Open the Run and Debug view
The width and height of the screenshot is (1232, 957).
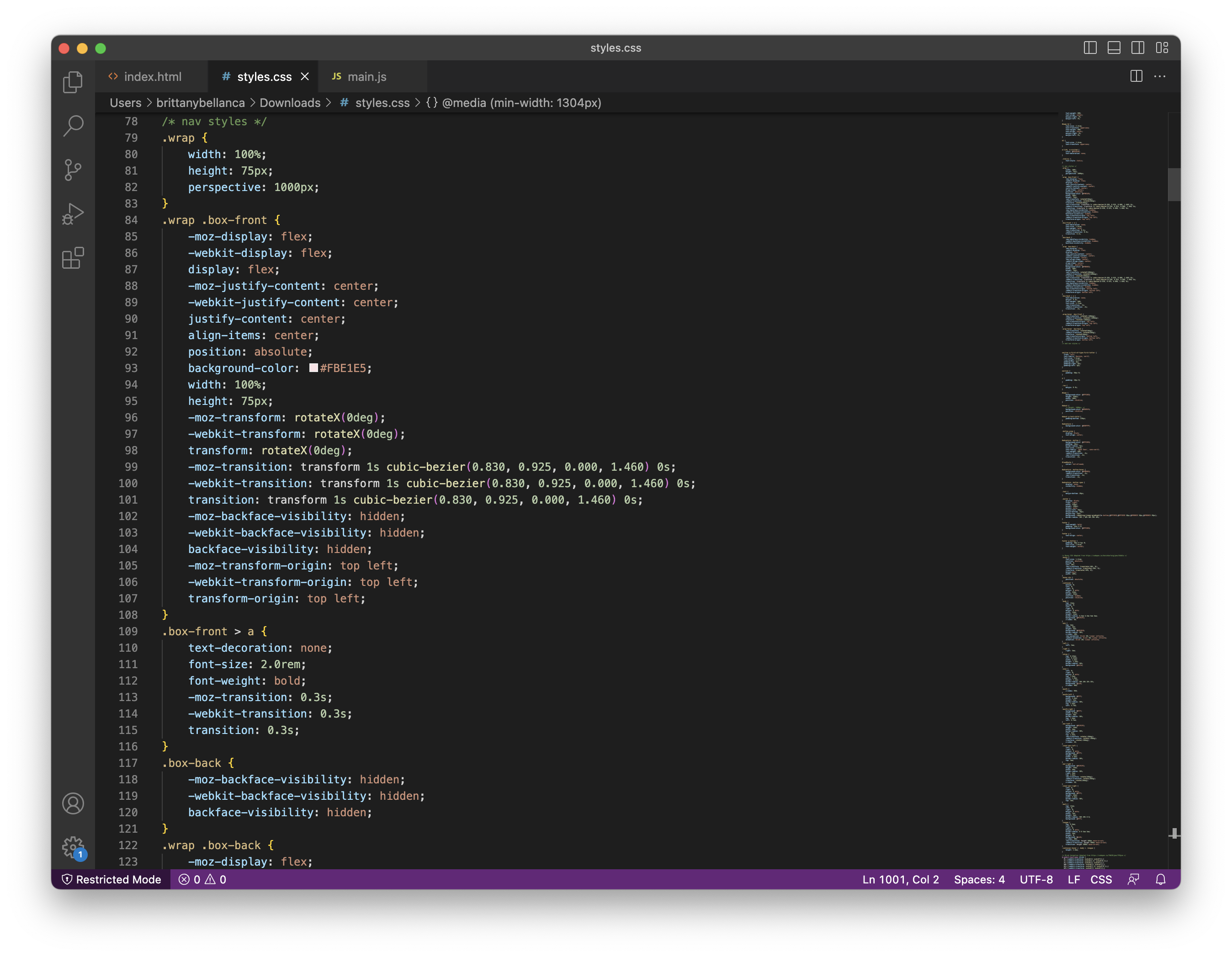[x=73, y=214]
